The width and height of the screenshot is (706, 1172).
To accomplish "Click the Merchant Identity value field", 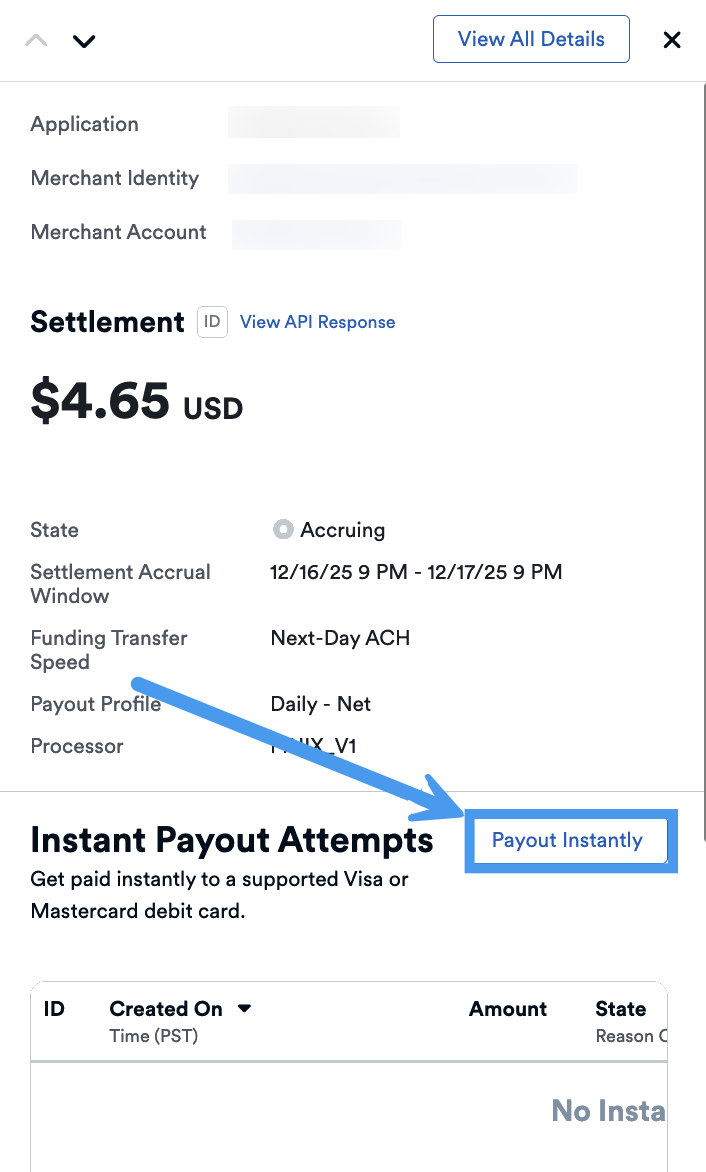I will (402, 178).
